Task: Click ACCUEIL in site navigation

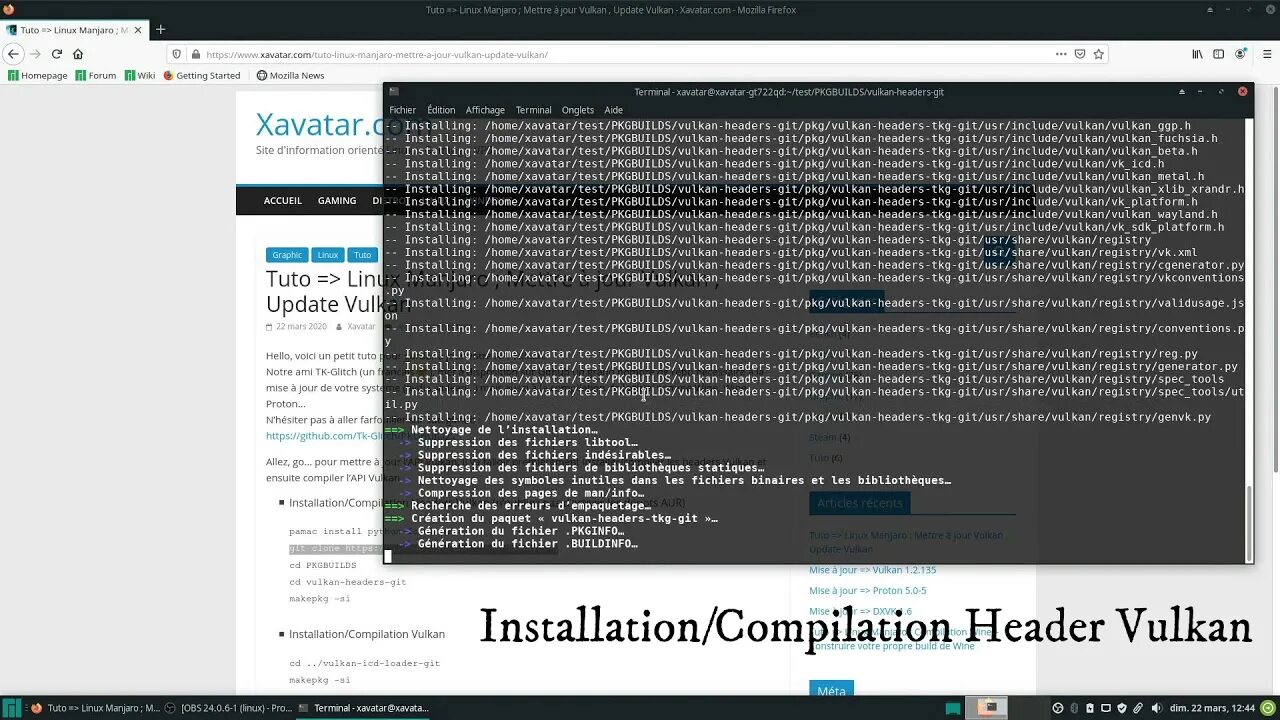Action: (283, 201)
